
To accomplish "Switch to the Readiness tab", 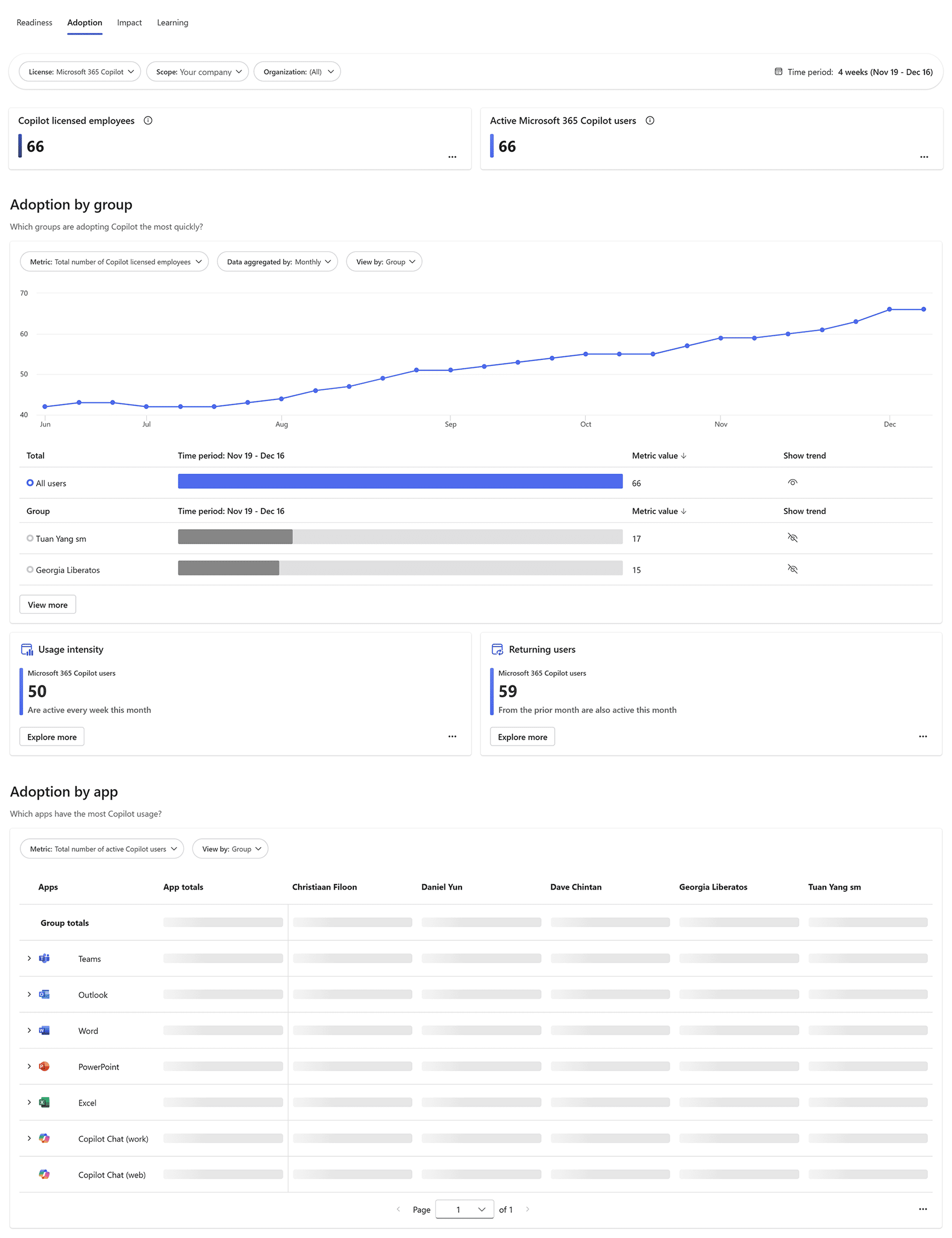I will tap(34, 23).
